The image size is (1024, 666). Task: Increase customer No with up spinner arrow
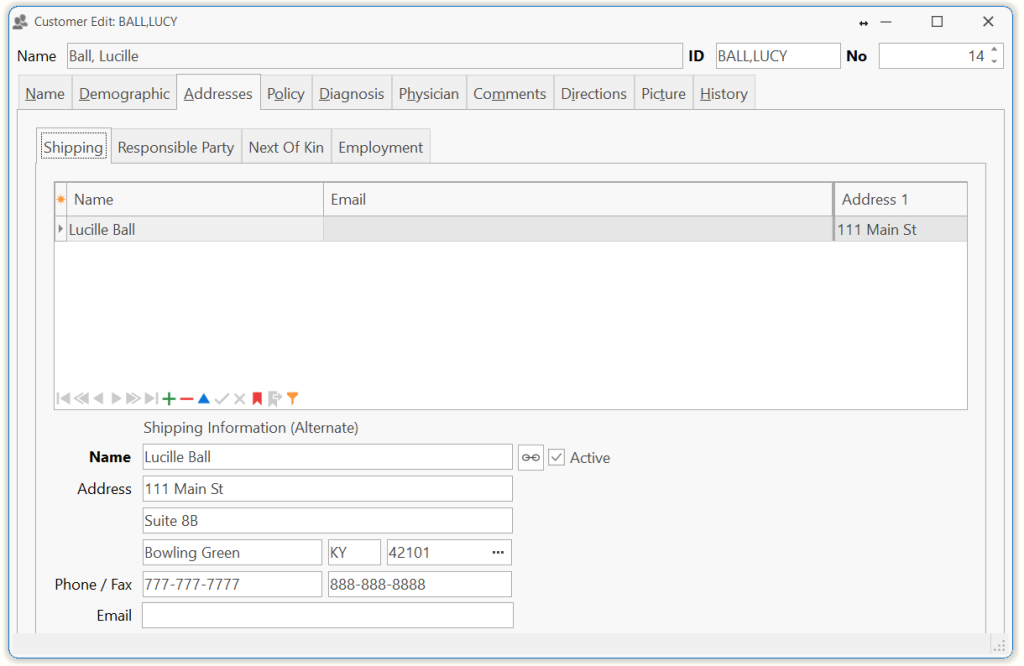pyautogui.click(x=994, y=50)
